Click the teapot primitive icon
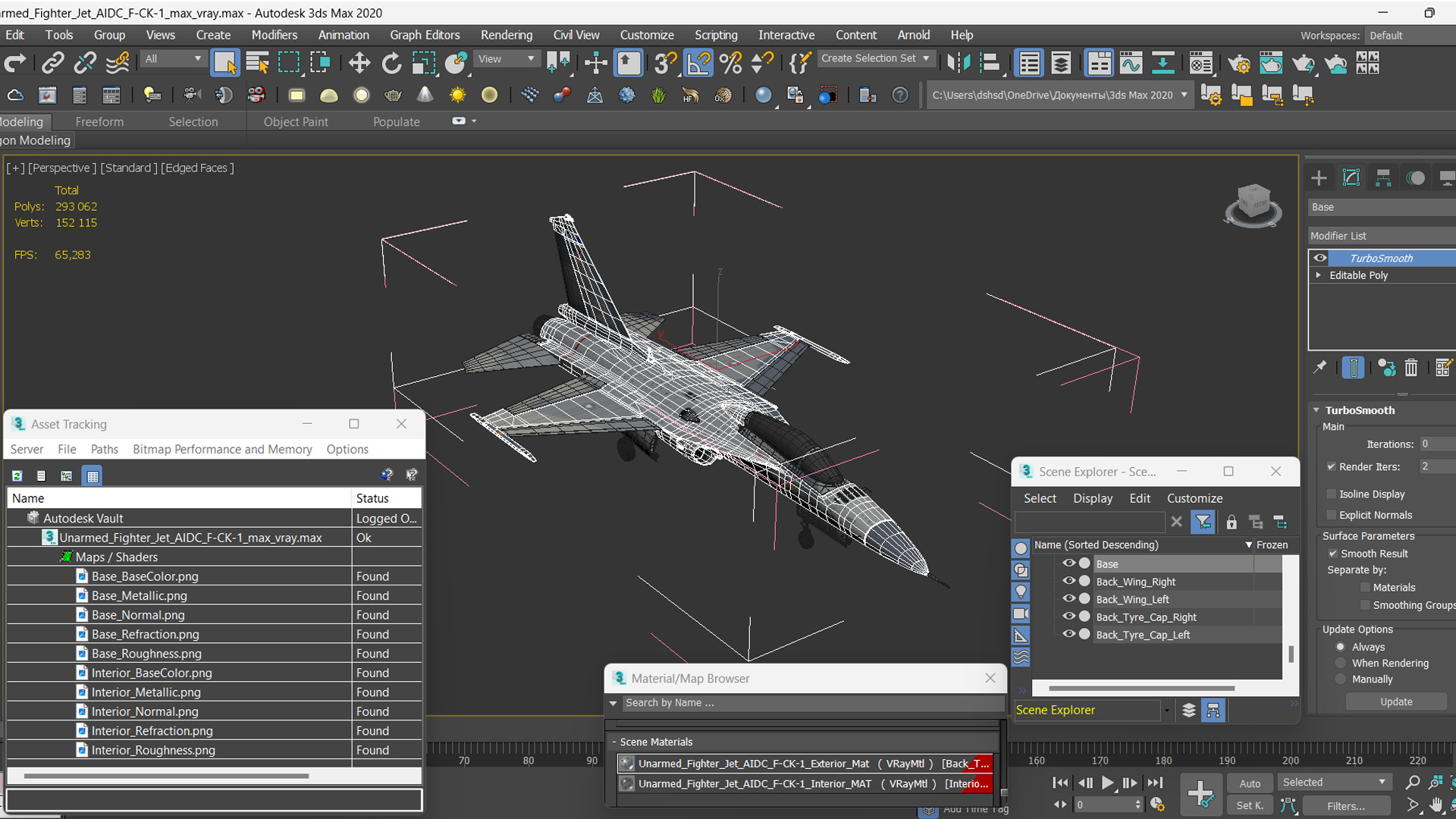The width and height of the screenshot is (1456, 819). pyautogui.click(x=393, y=95)
